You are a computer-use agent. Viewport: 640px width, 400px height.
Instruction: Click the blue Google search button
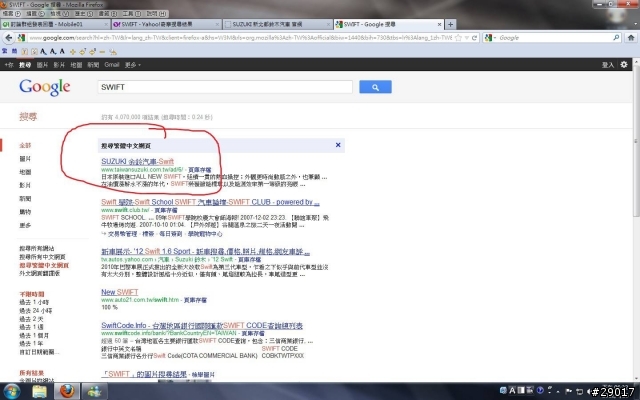pos(375,87)
